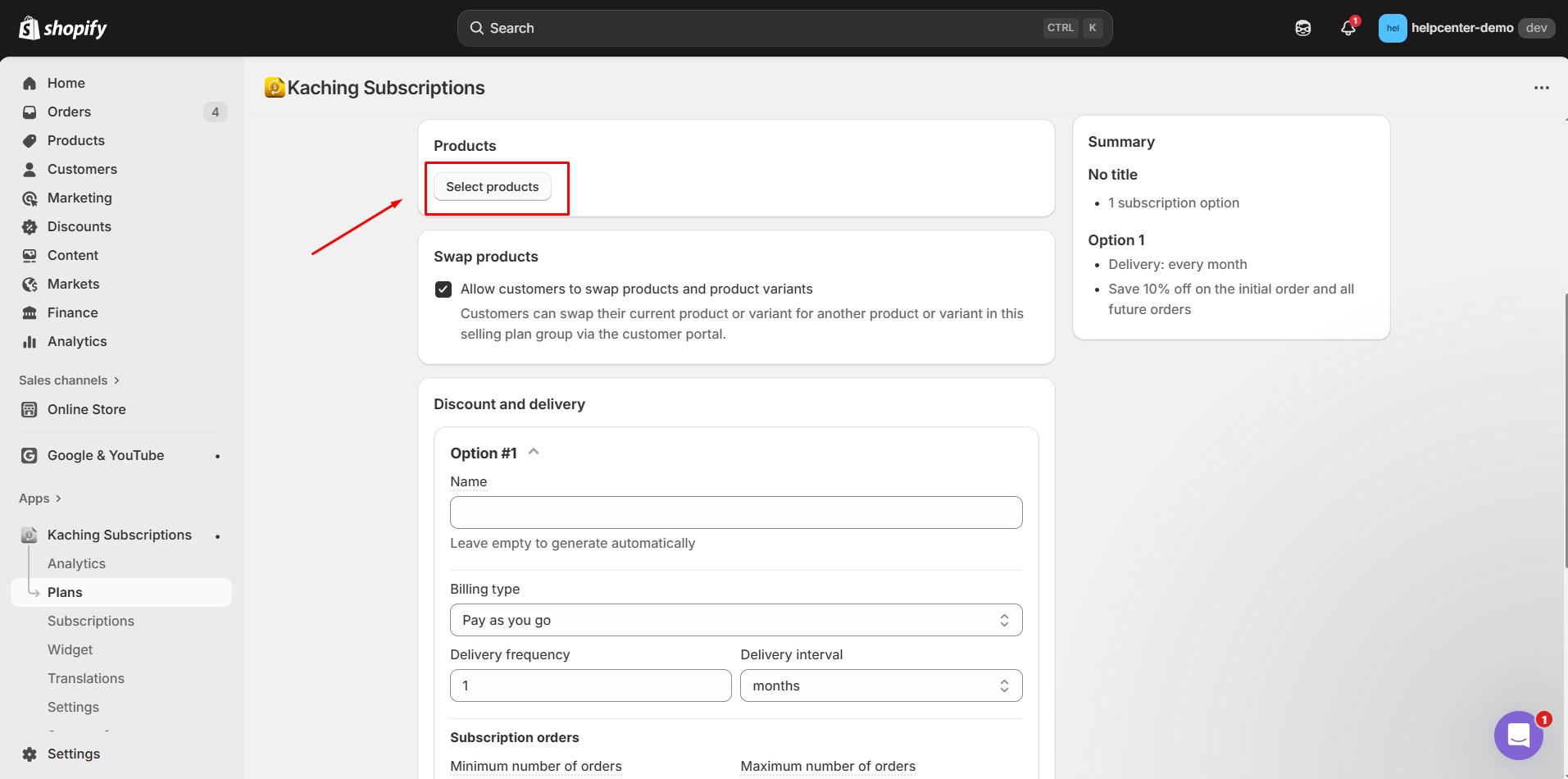Open the Billing type dropdown
This screenshot has width=1568, height=779.
click(x=735, y=620)
